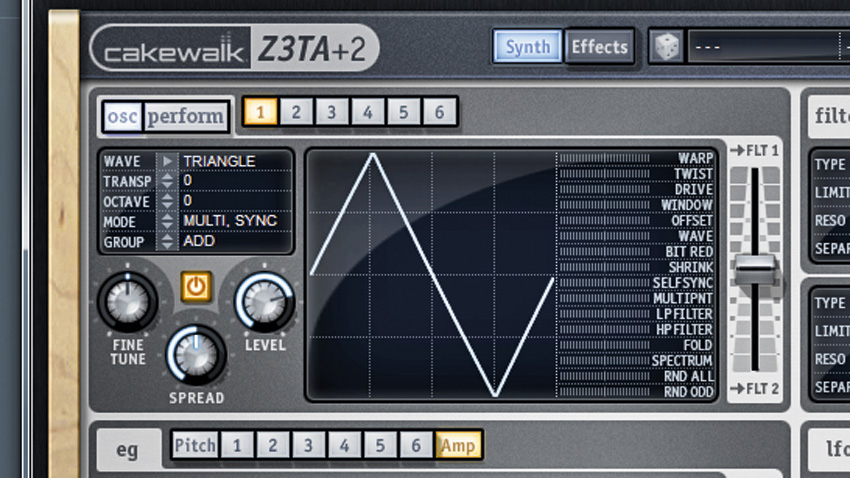Screen dimensions: 850x478
Task: Click the FOLD shaper slider
Action: tap(604, 345)
